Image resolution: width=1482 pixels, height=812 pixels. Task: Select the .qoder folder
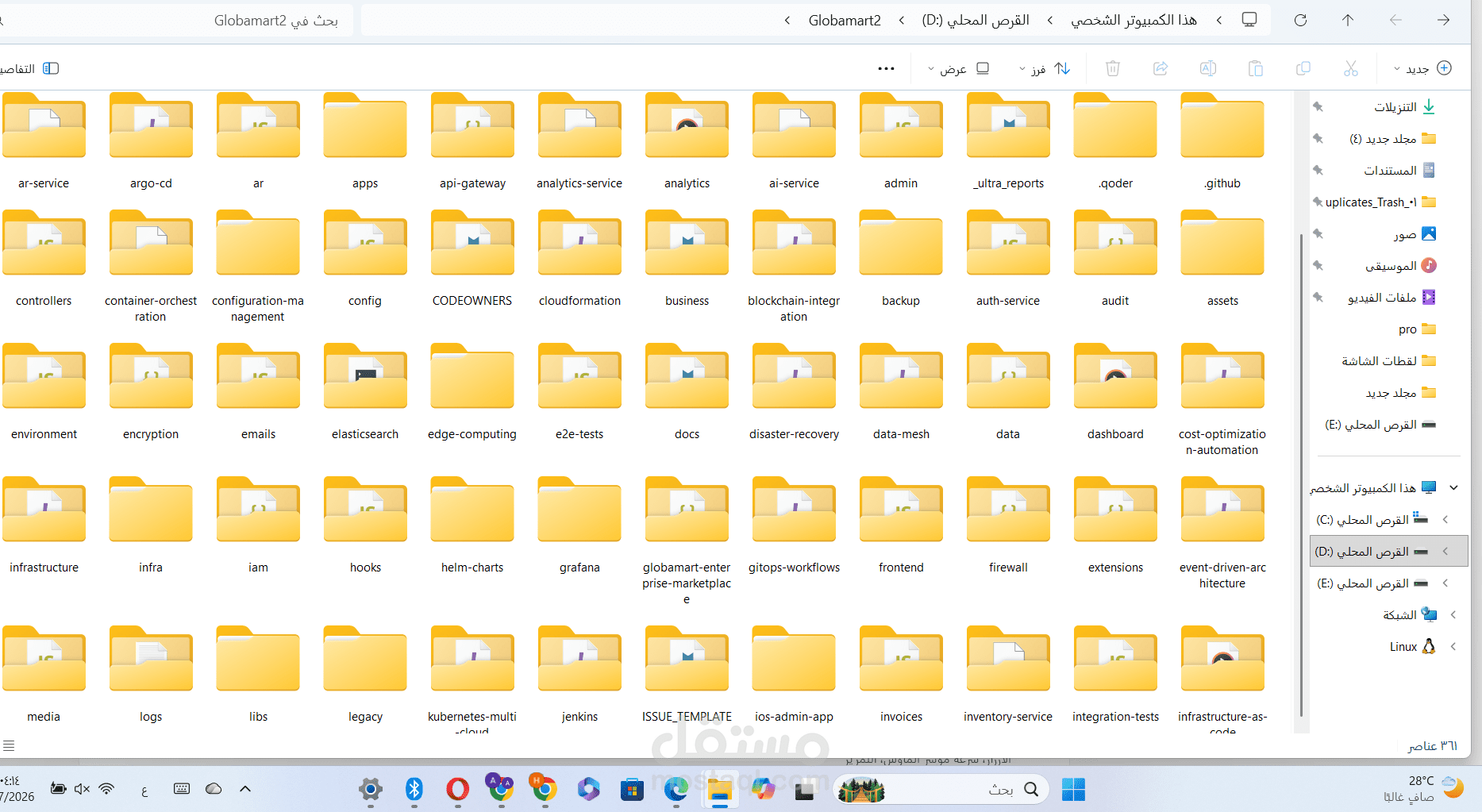(1115, 143)
